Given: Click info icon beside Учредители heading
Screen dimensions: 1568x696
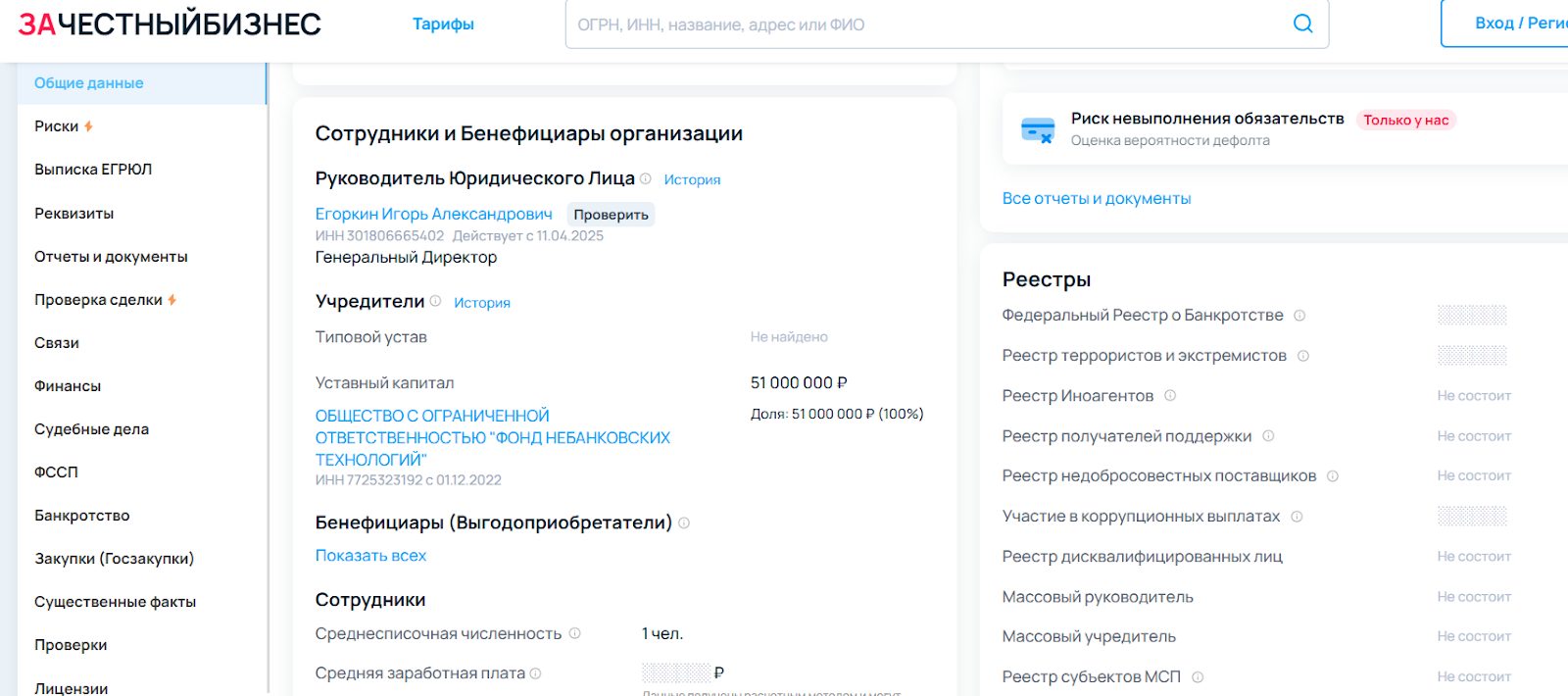Looking at the screenshot, I should pos(435,301).
